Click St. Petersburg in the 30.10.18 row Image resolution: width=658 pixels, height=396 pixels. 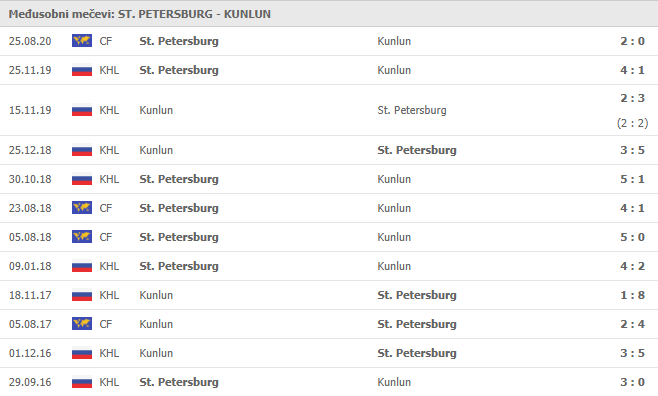pos(179,179)
